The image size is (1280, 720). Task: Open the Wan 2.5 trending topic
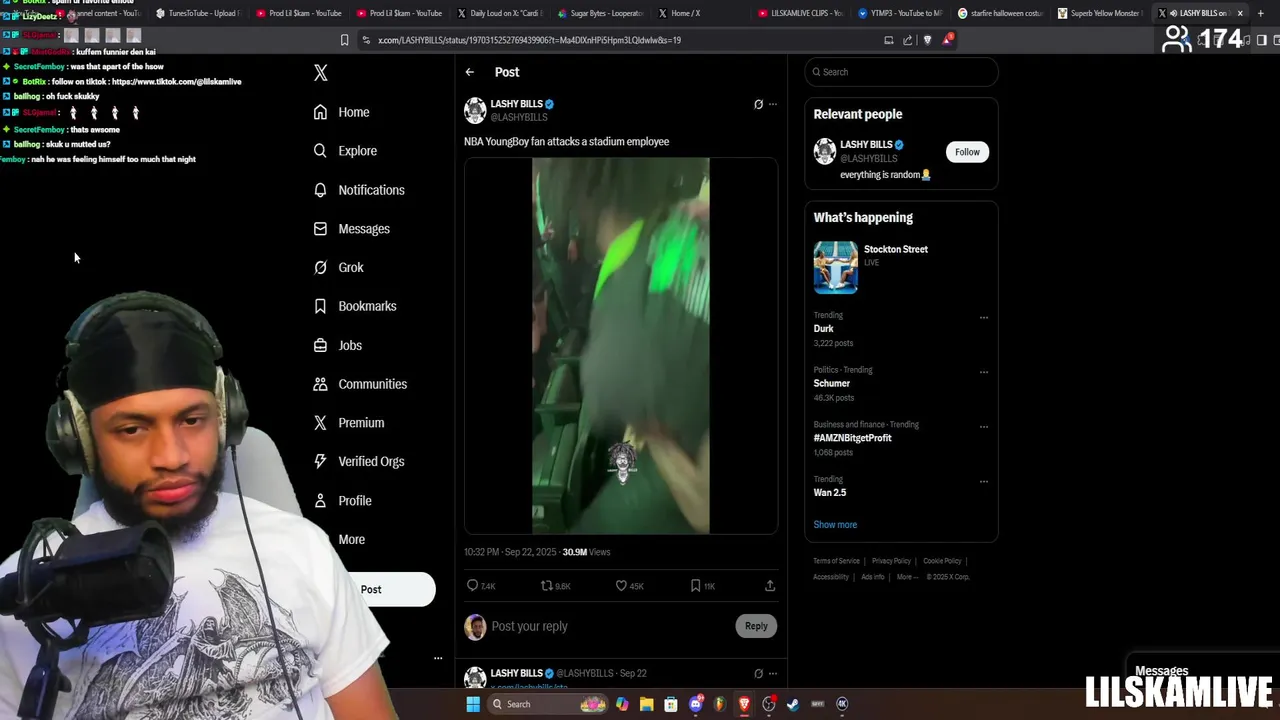coord(829,493)
